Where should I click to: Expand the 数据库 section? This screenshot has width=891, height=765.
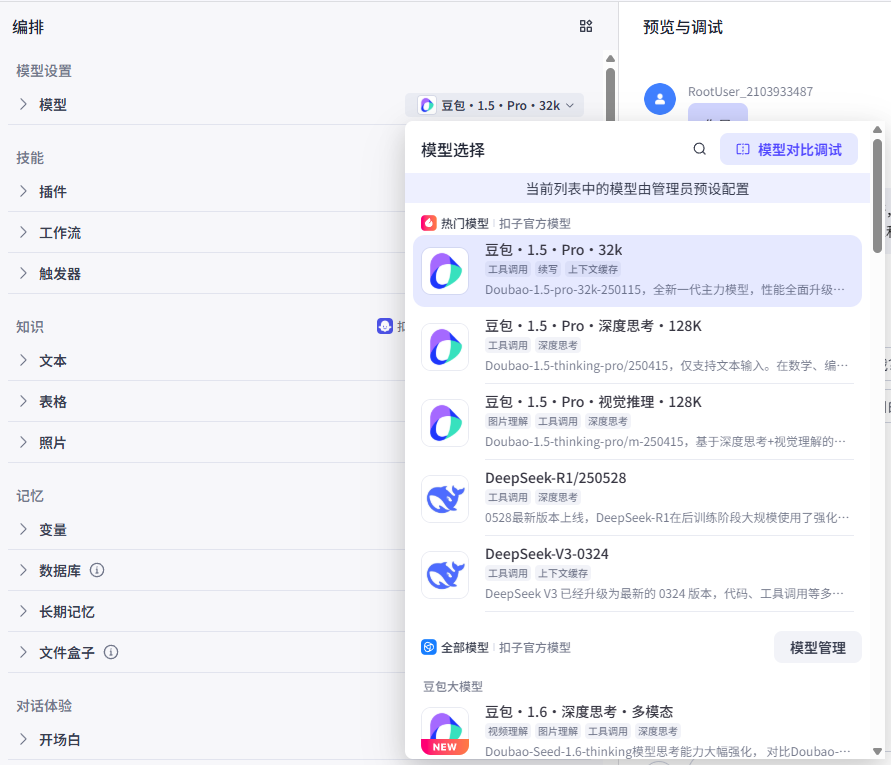(23, 570)
